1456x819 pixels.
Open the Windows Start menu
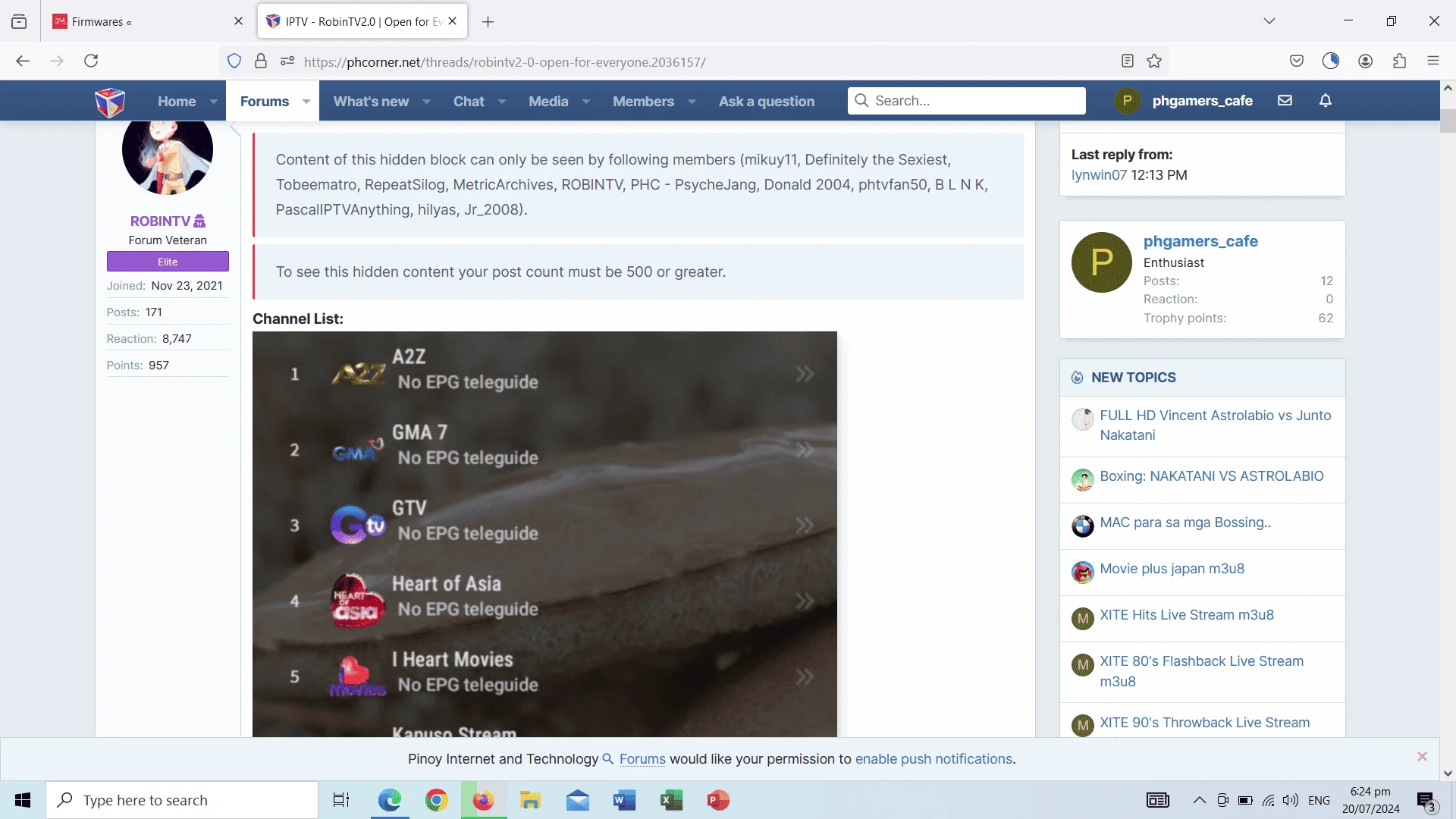pos(23,800)
